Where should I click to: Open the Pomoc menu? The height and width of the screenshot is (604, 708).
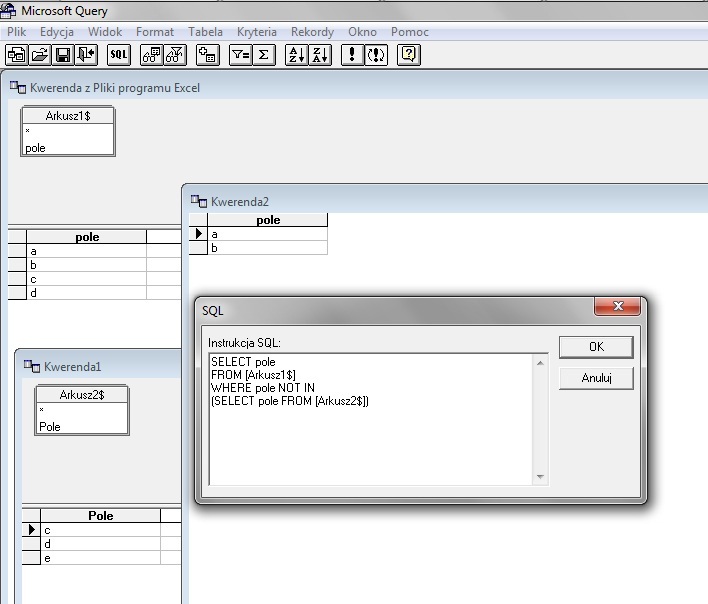tap(410, 32)
